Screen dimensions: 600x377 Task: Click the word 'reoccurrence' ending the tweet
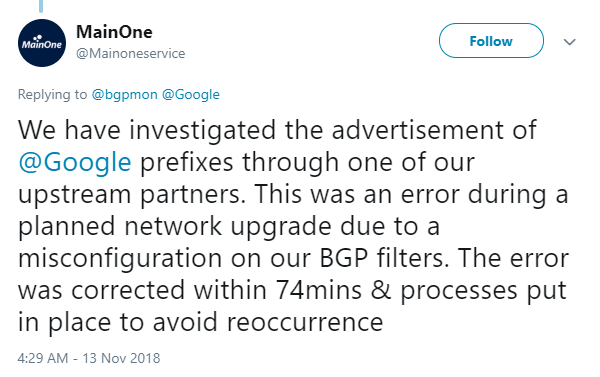305,322
